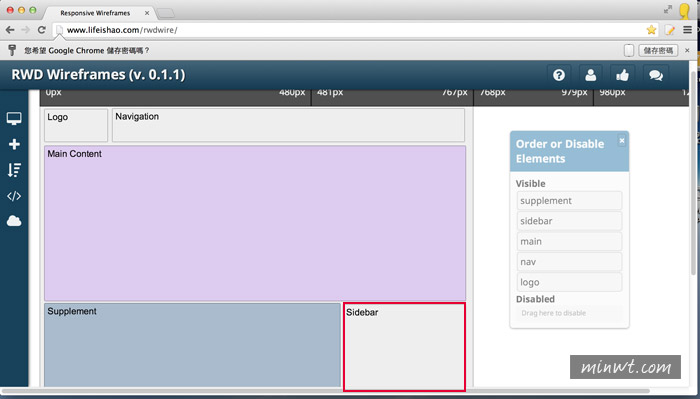This screenshot has height=399, width=700.
Task: Close the Order or Disable Elements panel
Action: tap(621, 141)
